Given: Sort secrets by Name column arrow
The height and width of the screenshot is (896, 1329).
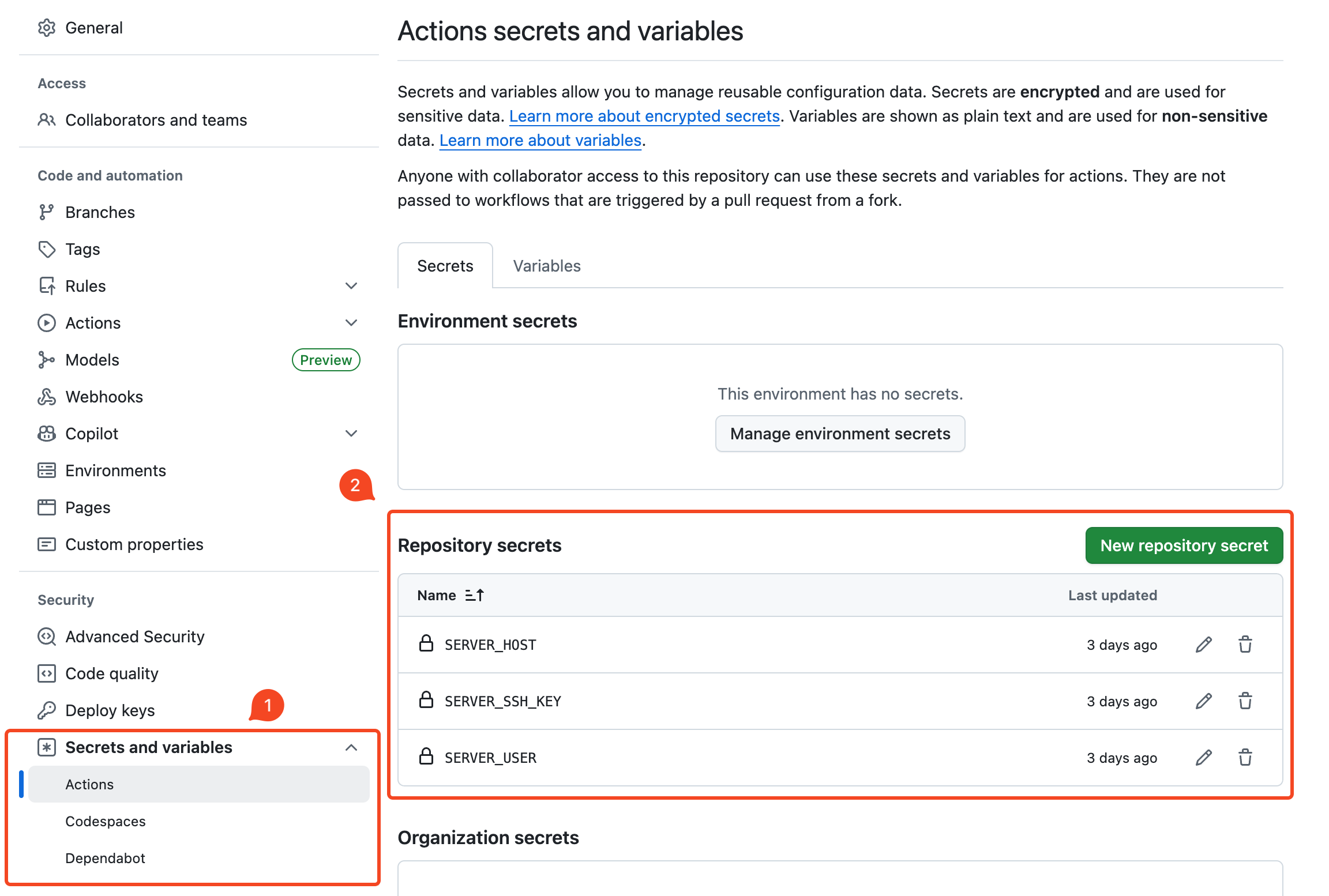Looking at the screenshot, I should click(474, 595).
